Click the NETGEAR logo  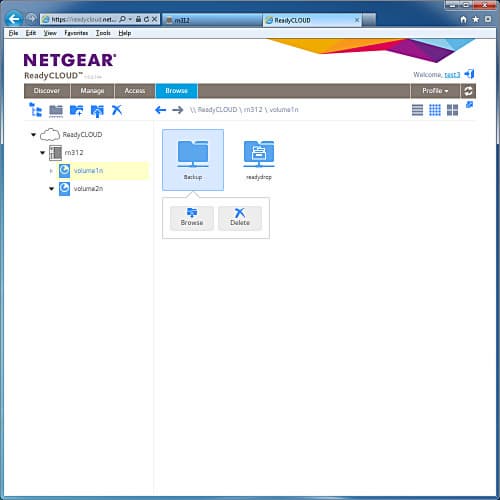tap(70, 60)
